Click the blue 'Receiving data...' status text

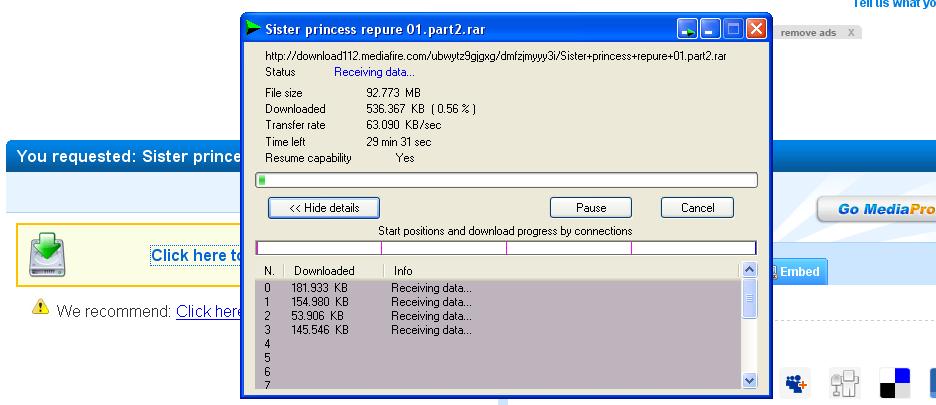(x=374, y=72)
